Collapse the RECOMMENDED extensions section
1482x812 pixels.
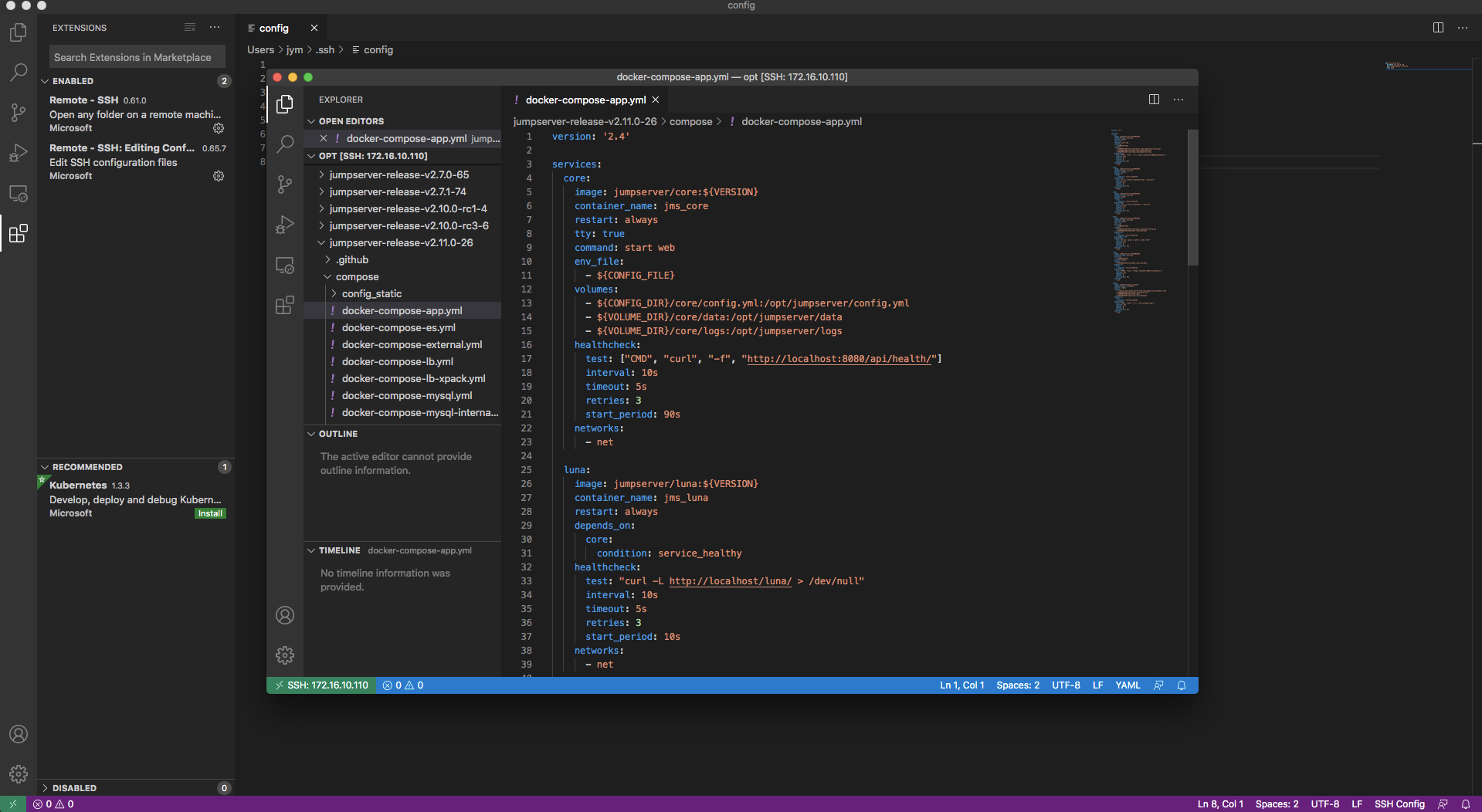pyautogui.click(x=86, y=466)
